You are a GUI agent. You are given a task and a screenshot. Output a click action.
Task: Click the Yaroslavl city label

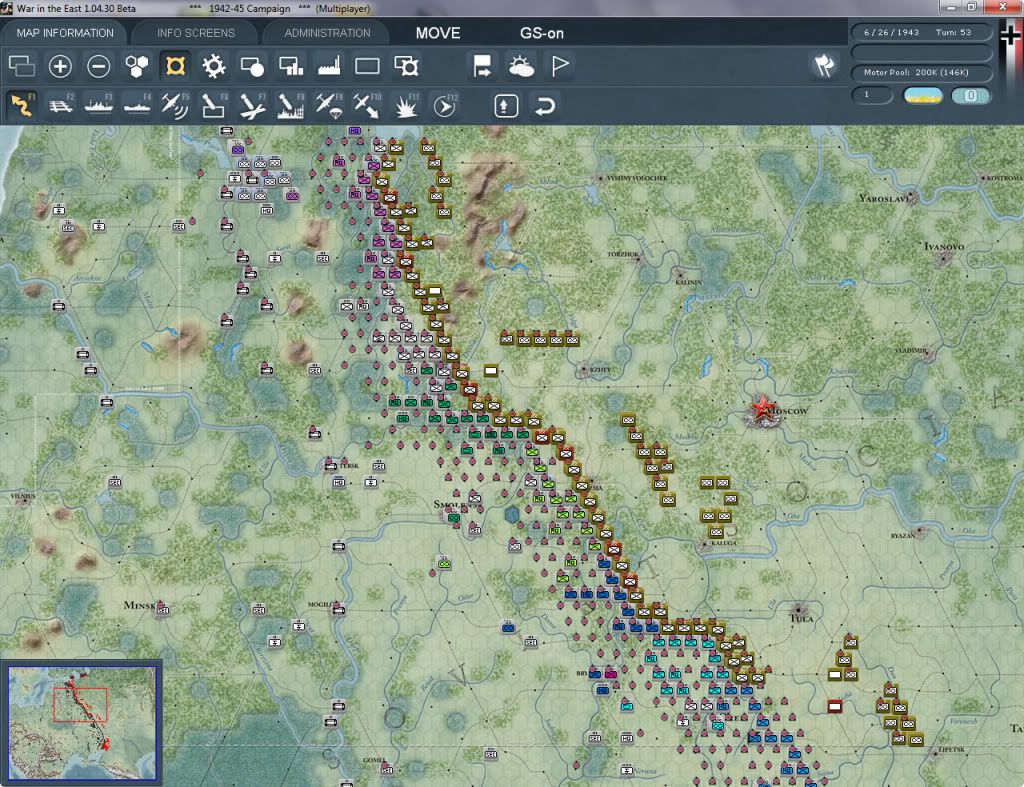pos(884,198)
